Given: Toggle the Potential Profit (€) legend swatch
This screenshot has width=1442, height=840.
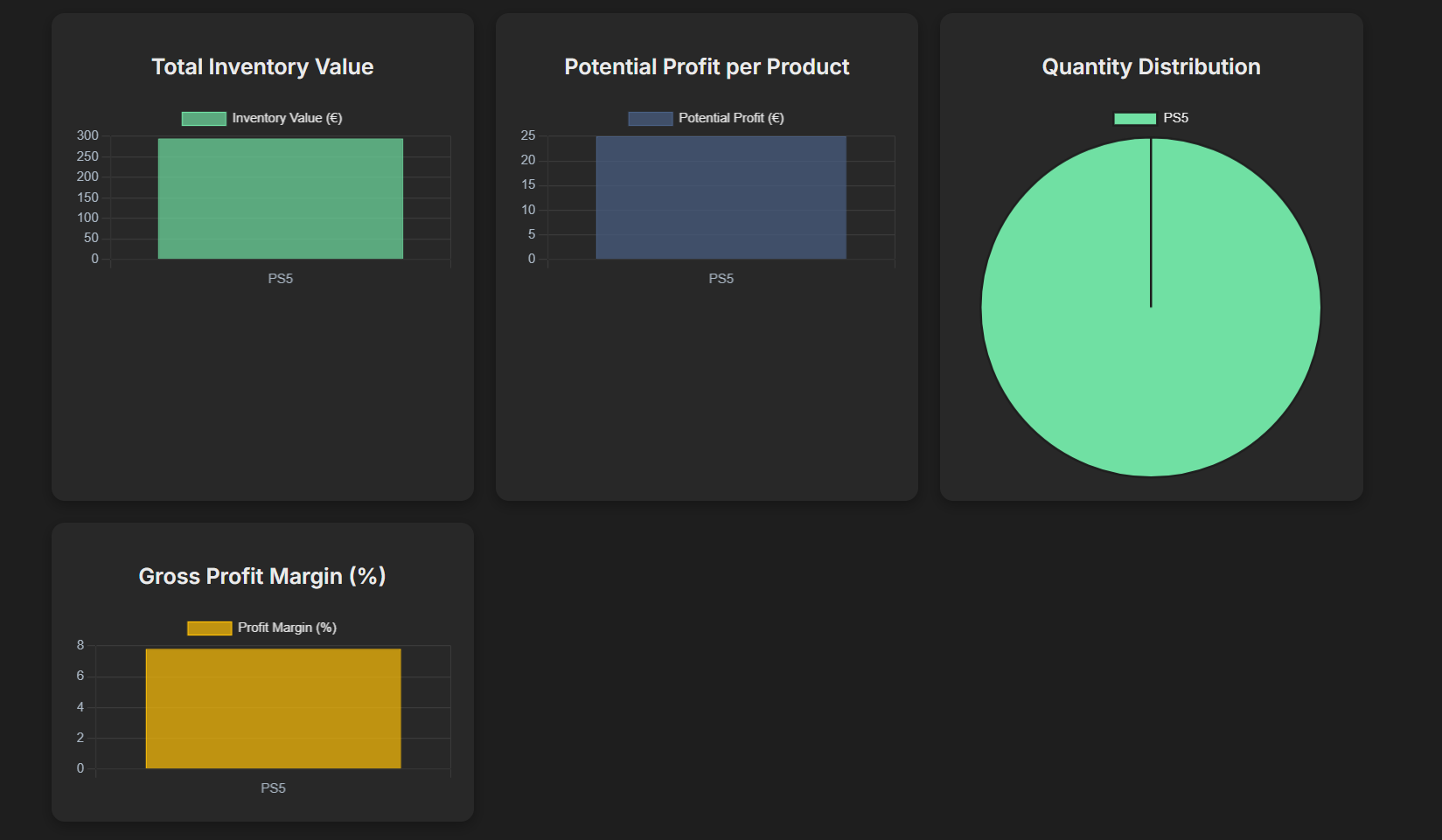Looking at the screenshot, I should click(651, 119).
